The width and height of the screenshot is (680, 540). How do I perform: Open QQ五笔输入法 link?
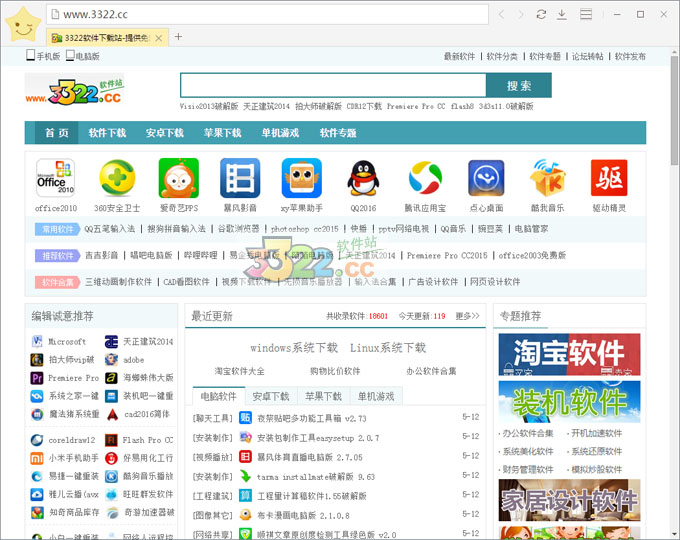tap(110, 229)
